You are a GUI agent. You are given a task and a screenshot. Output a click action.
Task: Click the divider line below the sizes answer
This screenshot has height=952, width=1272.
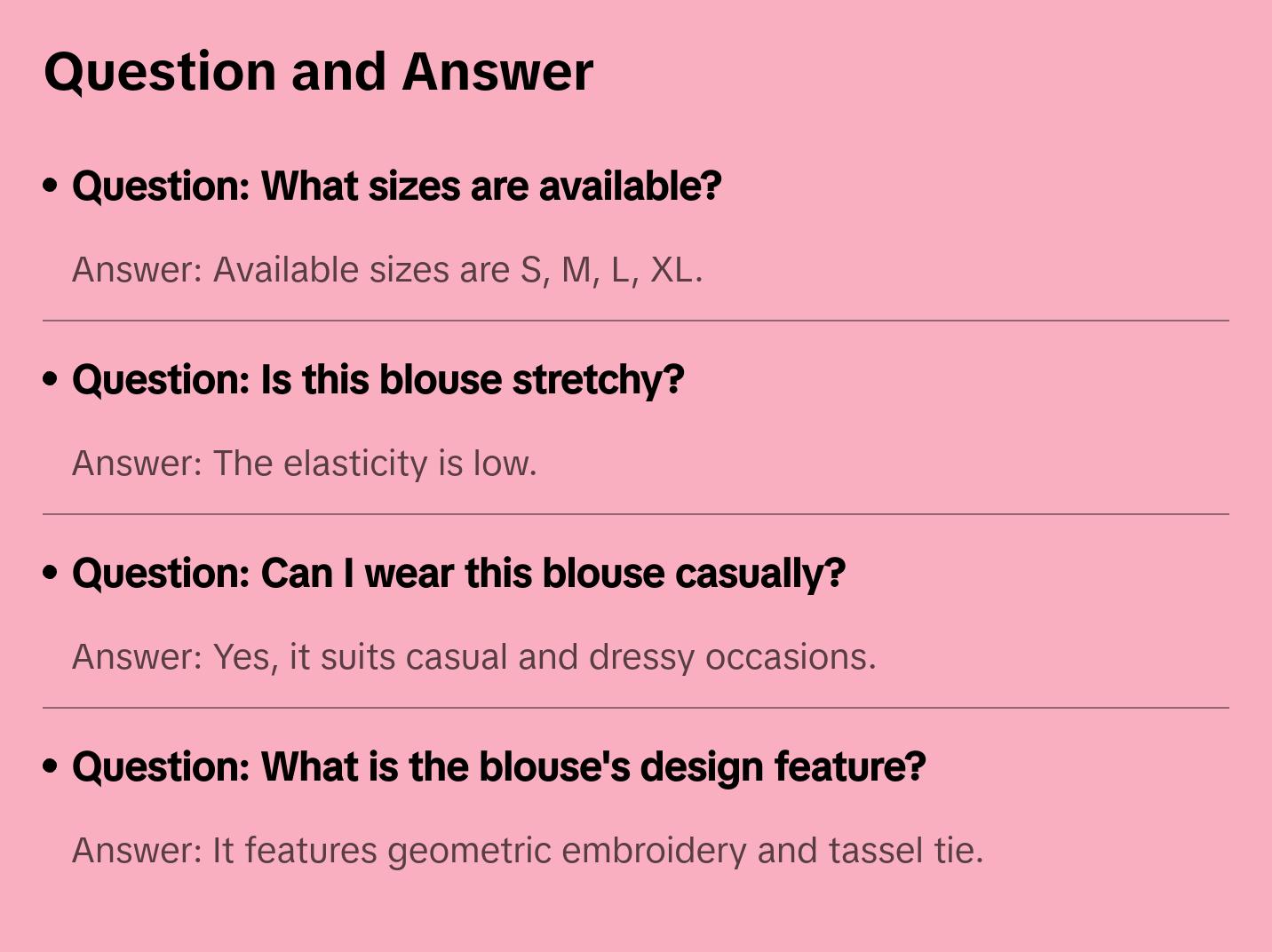pyautogui.click(x=636, y=321)
